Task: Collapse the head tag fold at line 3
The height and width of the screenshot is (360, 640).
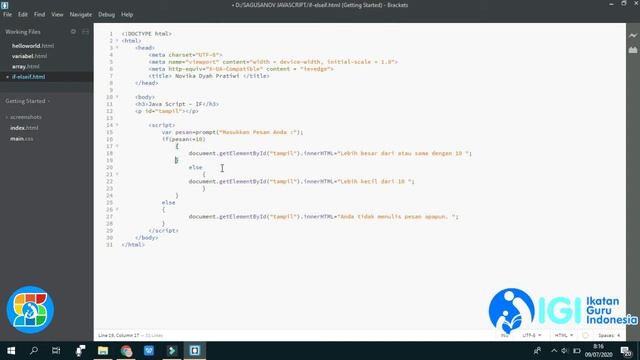Action: [117, 48]
